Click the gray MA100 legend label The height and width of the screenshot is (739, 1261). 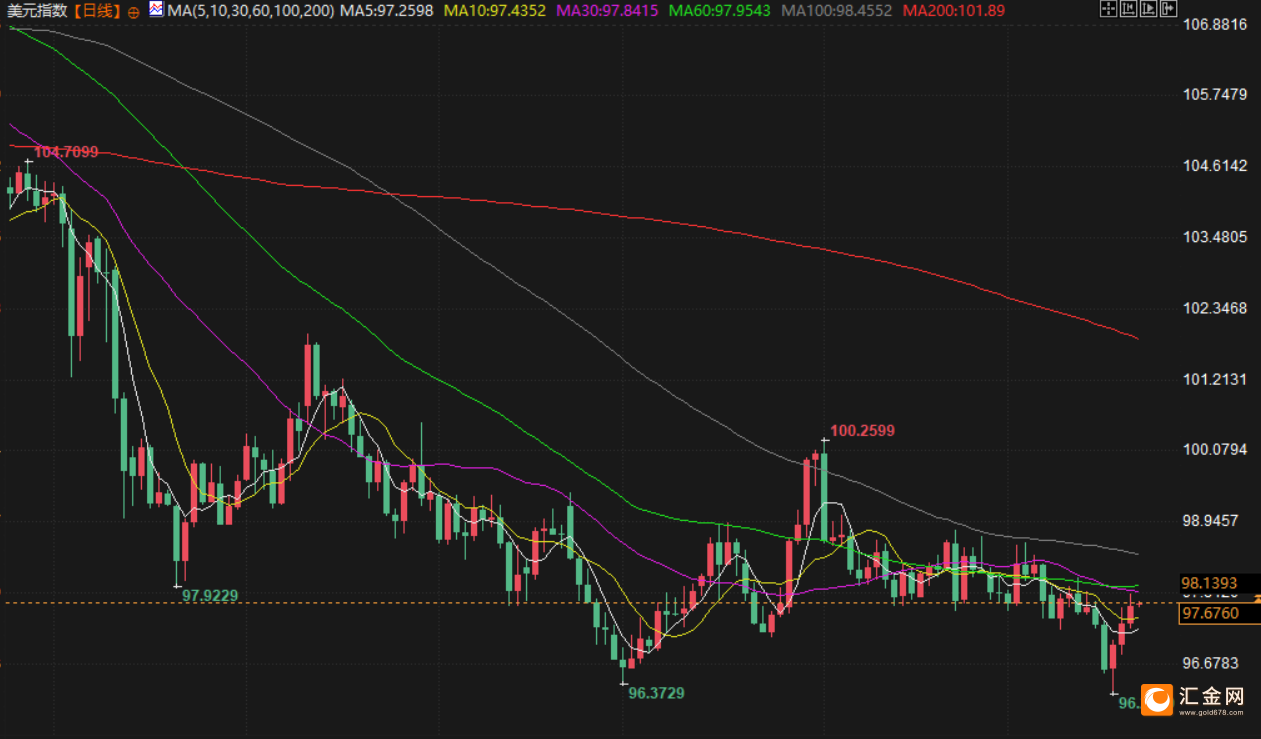pyautogui.click(x=836, y=11)
